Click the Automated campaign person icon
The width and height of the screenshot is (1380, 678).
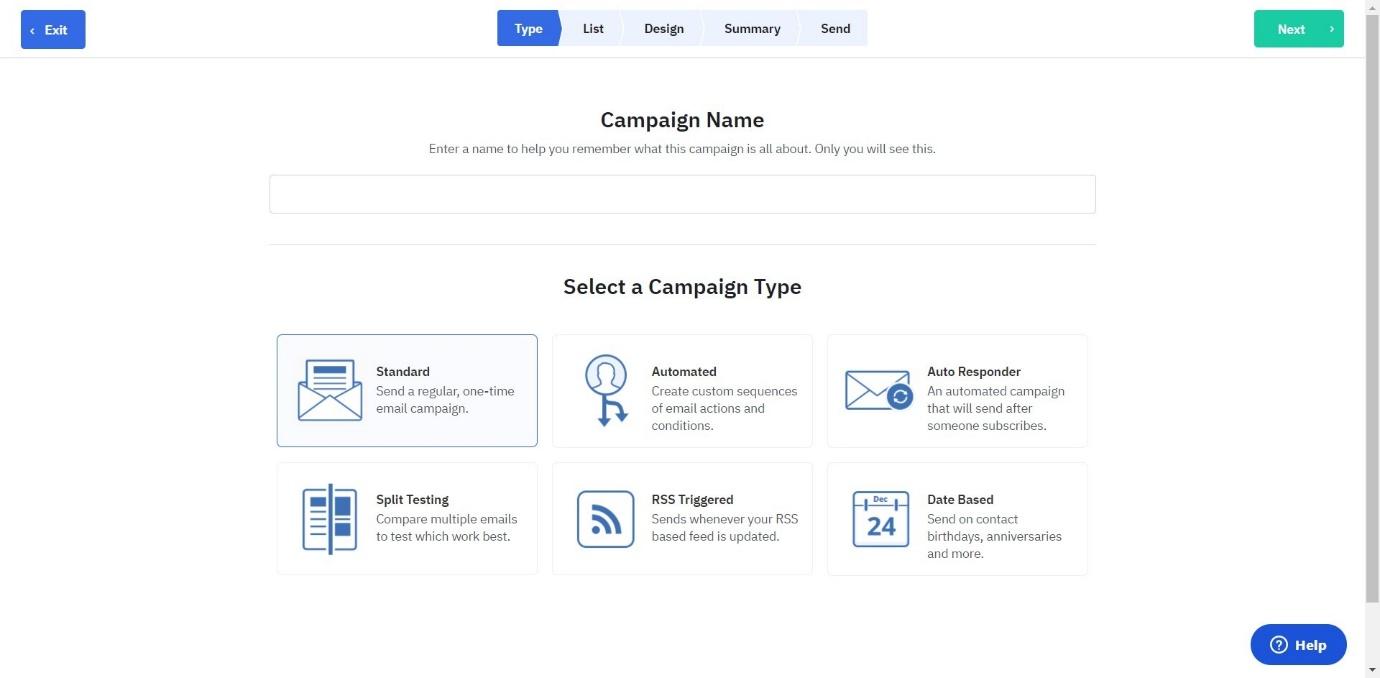click(606, 390)
